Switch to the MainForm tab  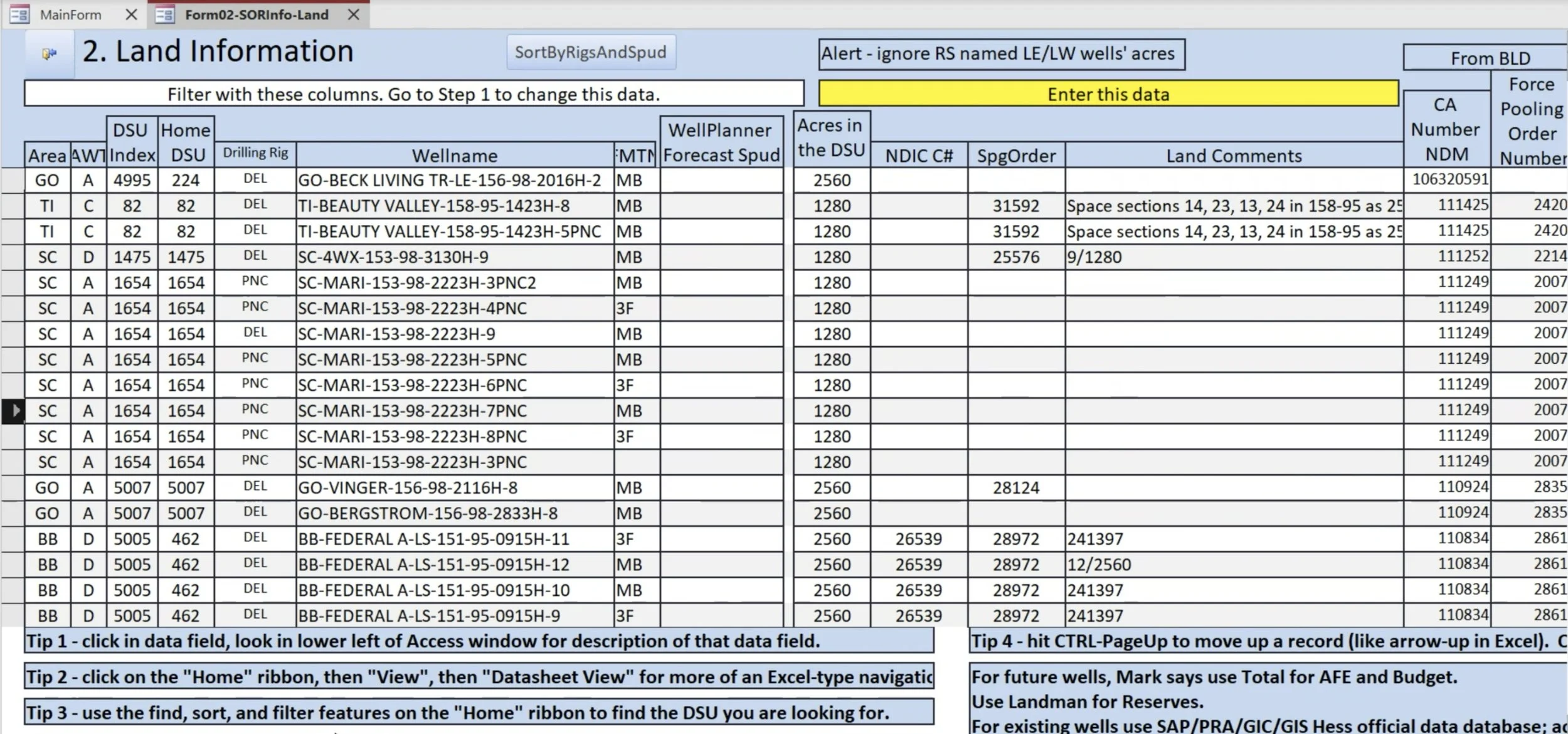[70, 14]
